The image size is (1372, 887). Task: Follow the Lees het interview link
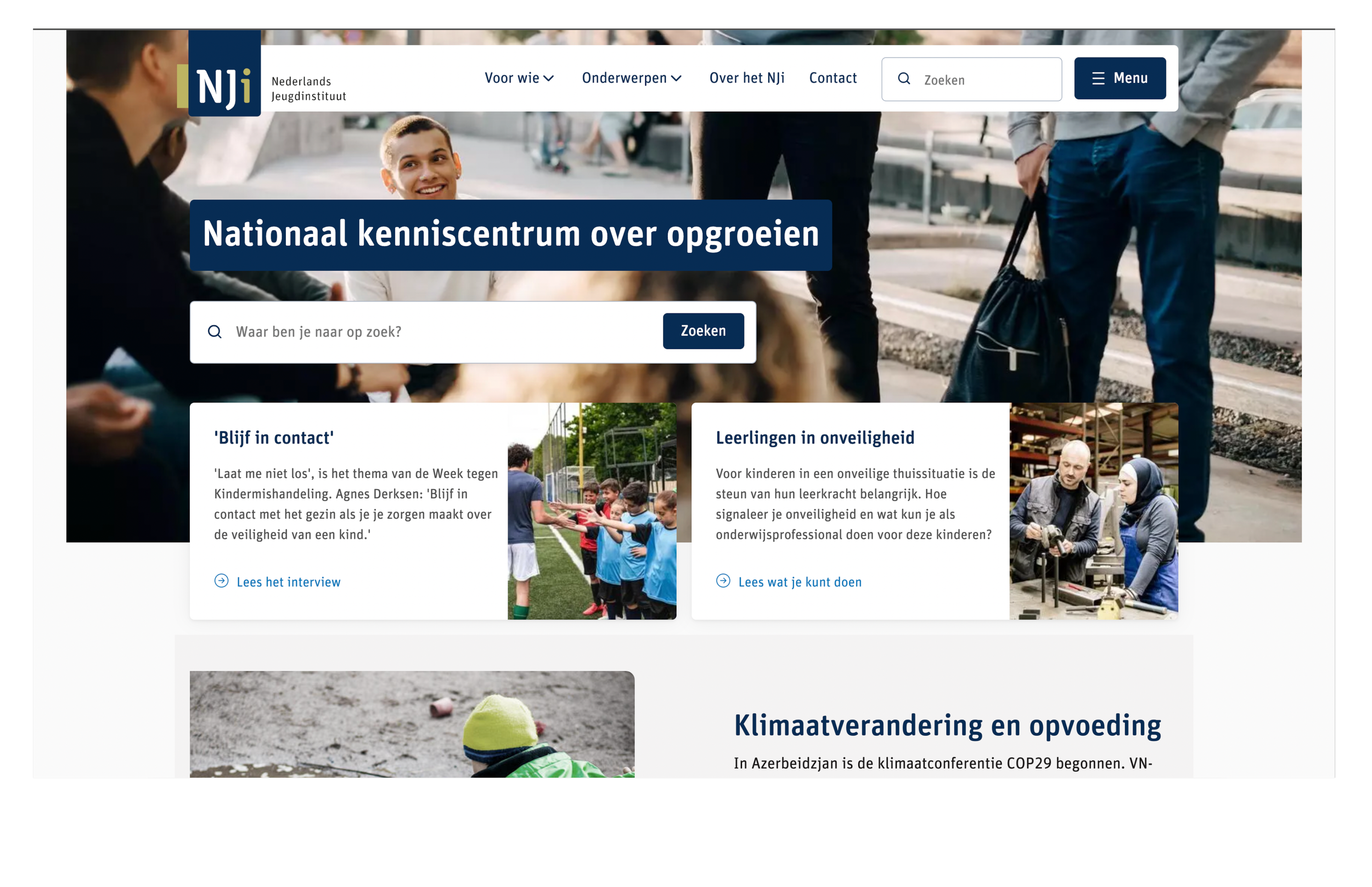[289, 582]
